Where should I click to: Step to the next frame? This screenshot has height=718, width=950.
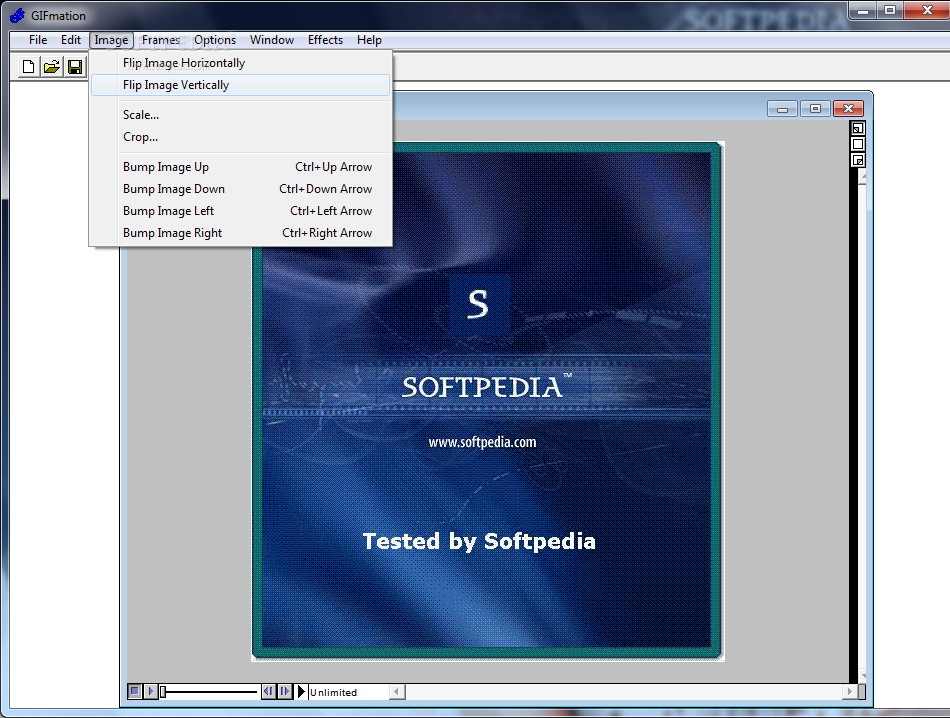(285, 691)
